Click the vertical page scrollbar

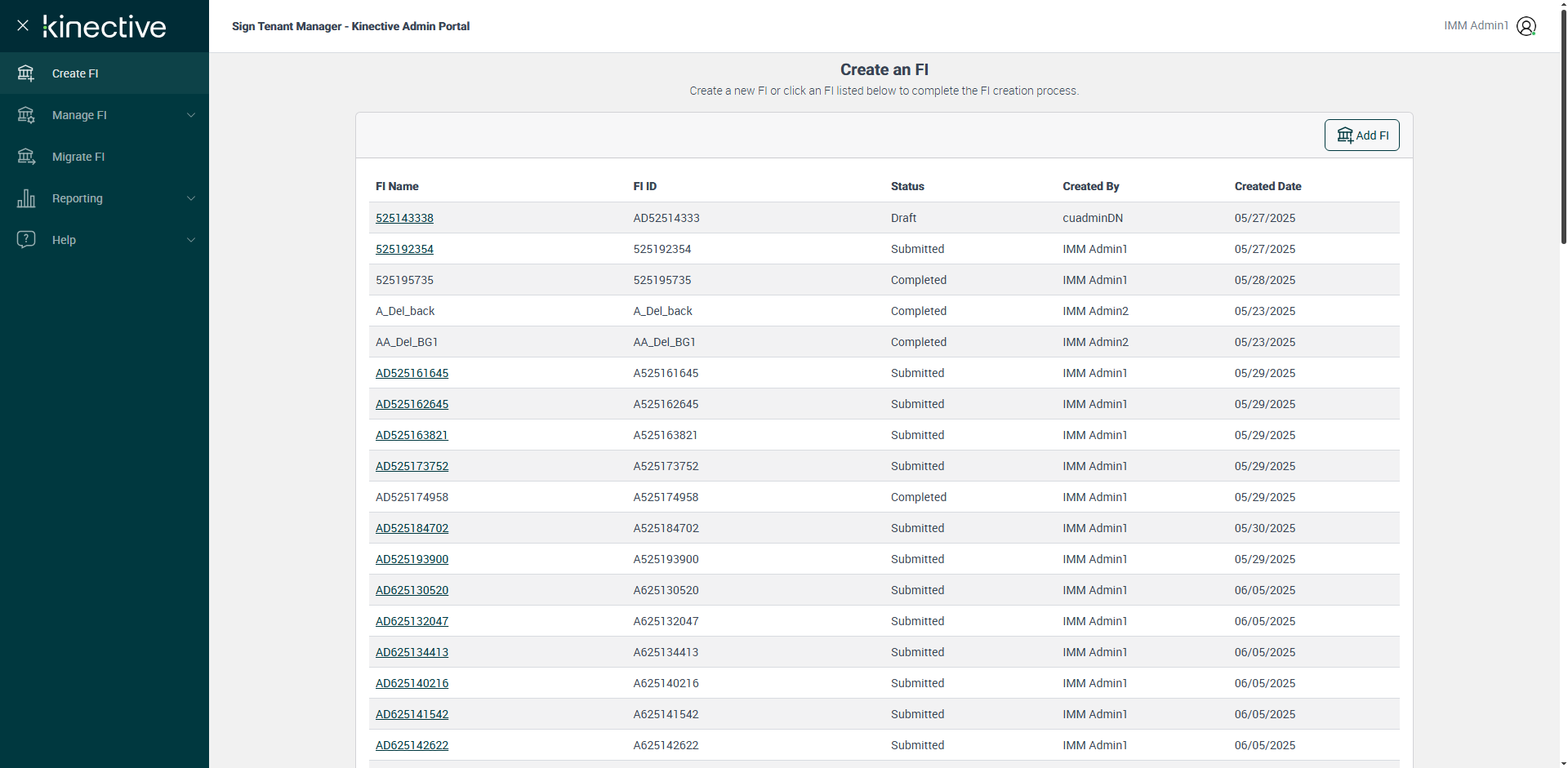[1563, 122]
